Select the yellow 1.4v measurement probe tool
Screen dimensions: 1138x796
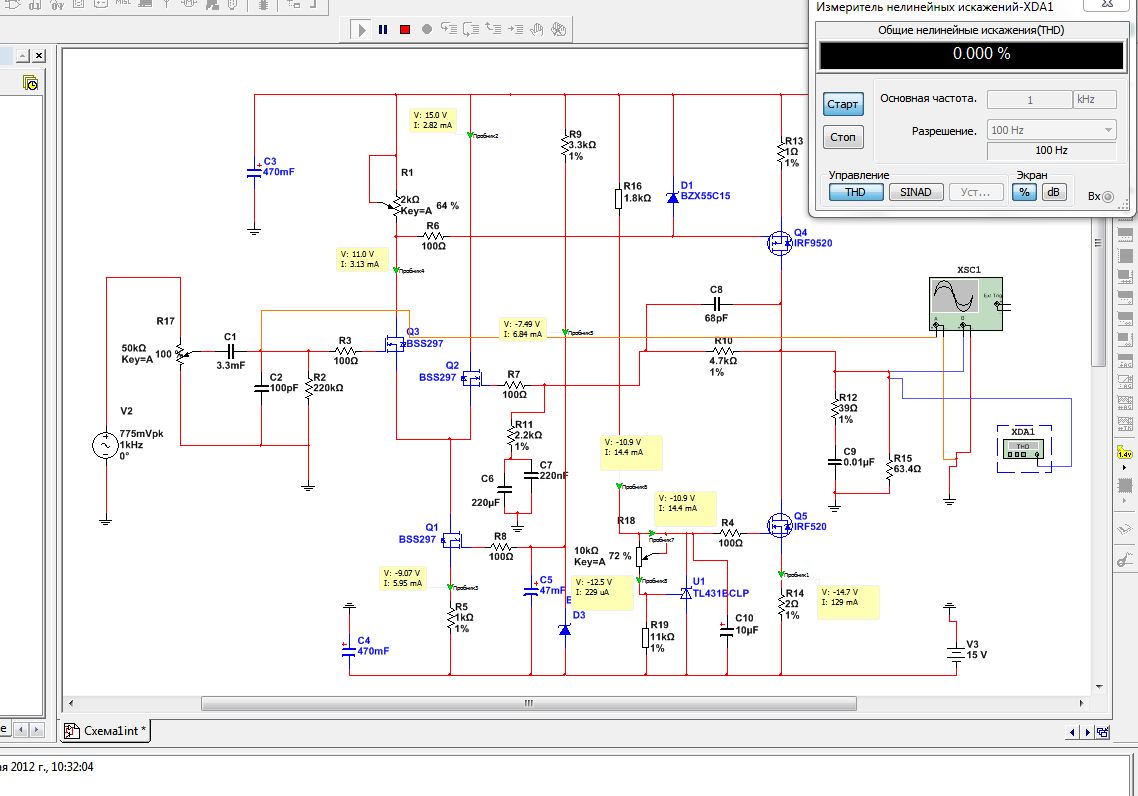coord(1124,453)
